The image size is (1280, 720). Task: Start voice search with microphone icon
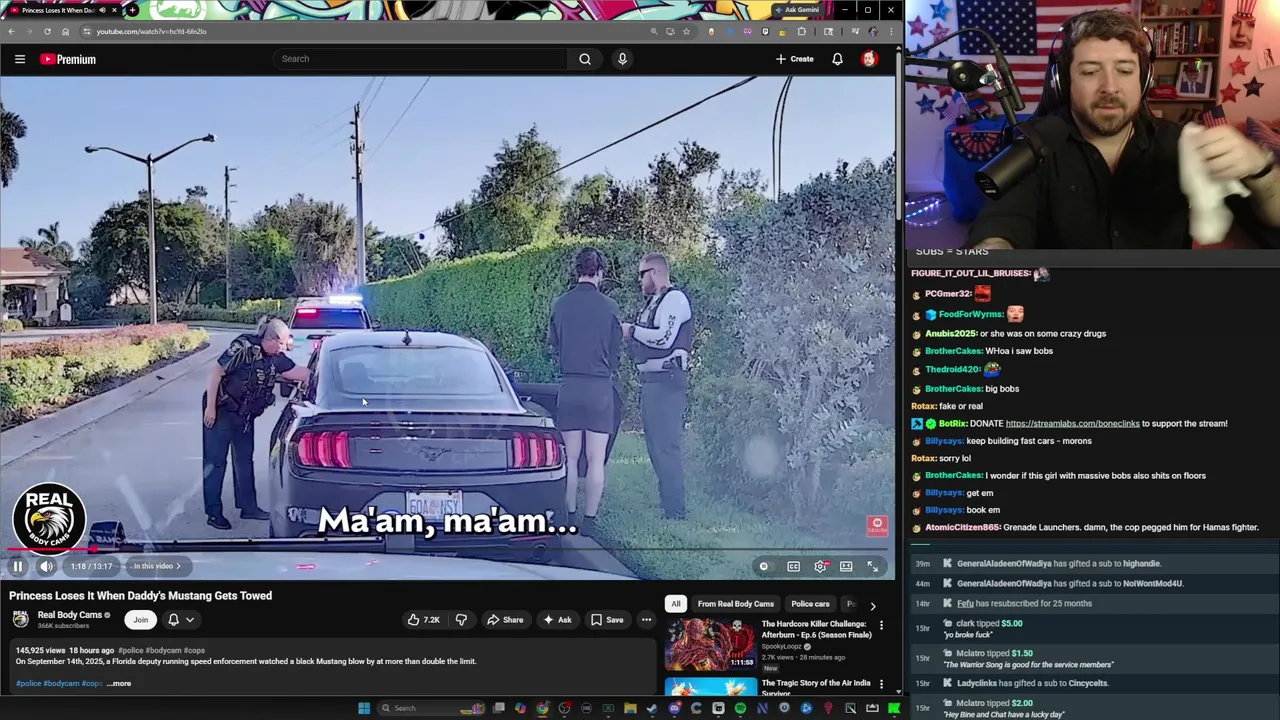(622, 59)
